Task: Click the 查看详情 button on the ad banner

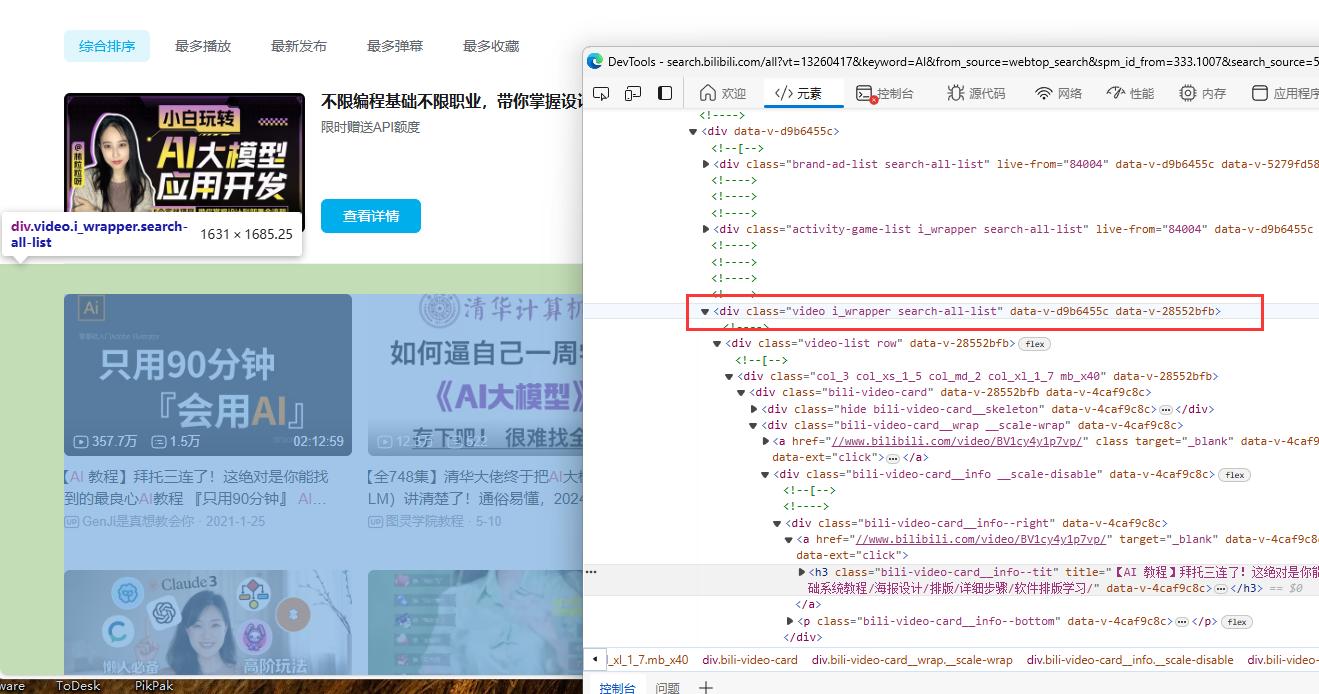Action: pos(370,215)
